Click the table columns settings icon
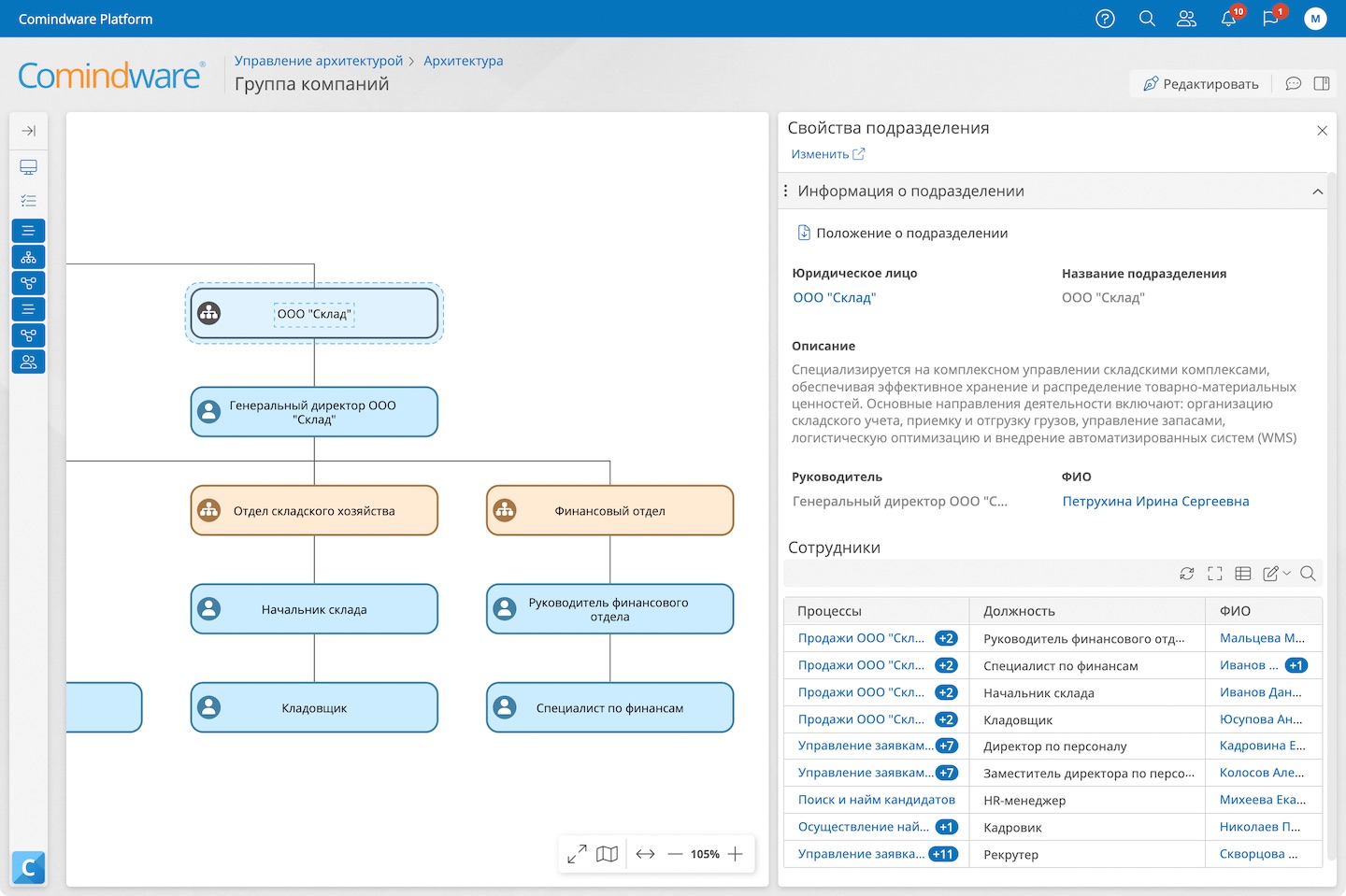This screenshot has width=1346, height=896. (x=1243, y=574)
